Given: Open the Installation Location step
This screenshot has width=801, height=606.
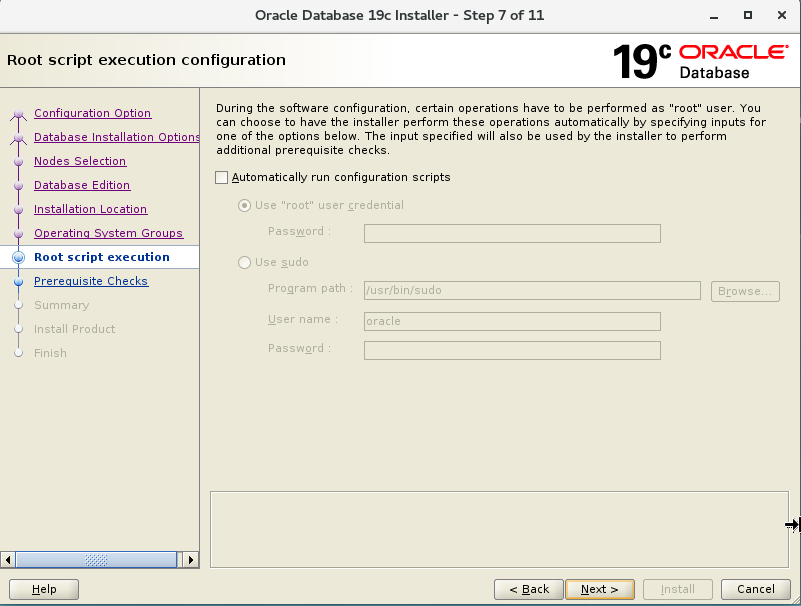Looking at the screenshot, I should click(x=90, y=210).
